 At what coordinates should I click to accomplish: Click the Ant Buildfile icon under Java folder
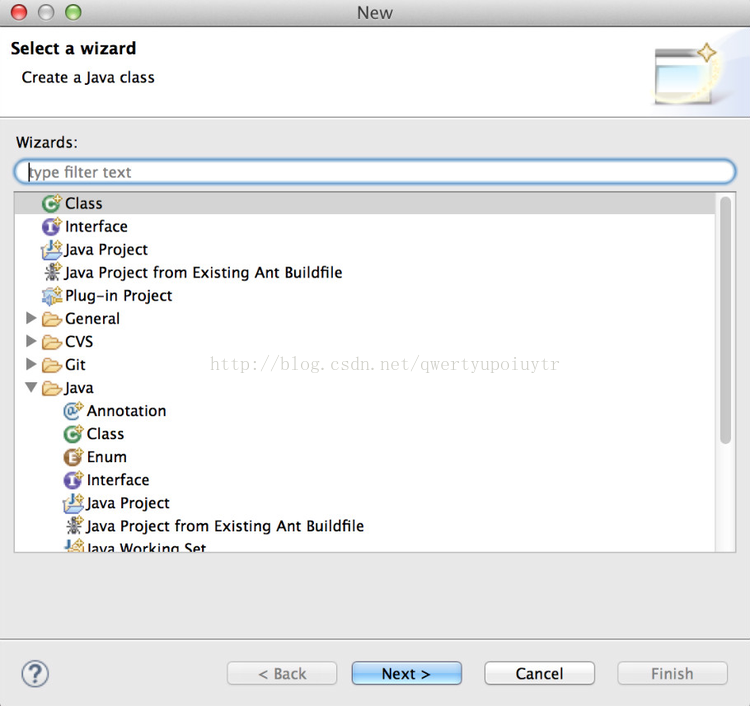(x=74, y=526)
